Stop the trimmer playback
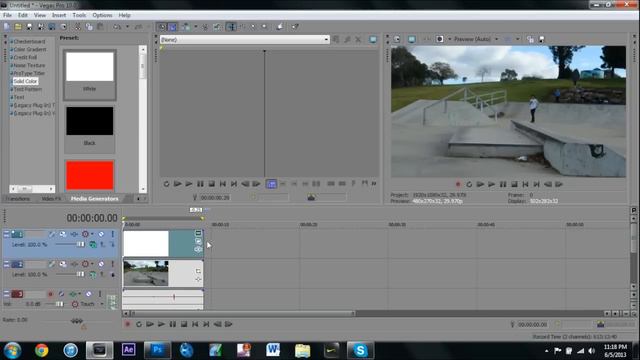The image size is (640, 360). tap(211, 184)
